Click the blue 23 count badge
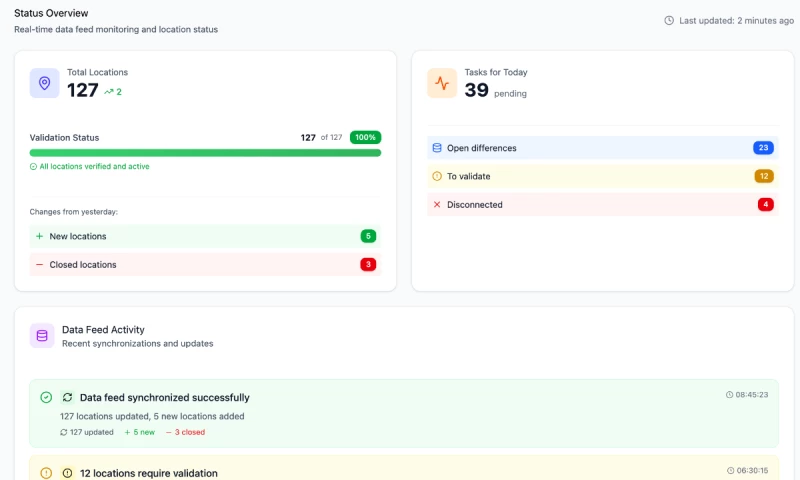 tap(763, 148)
